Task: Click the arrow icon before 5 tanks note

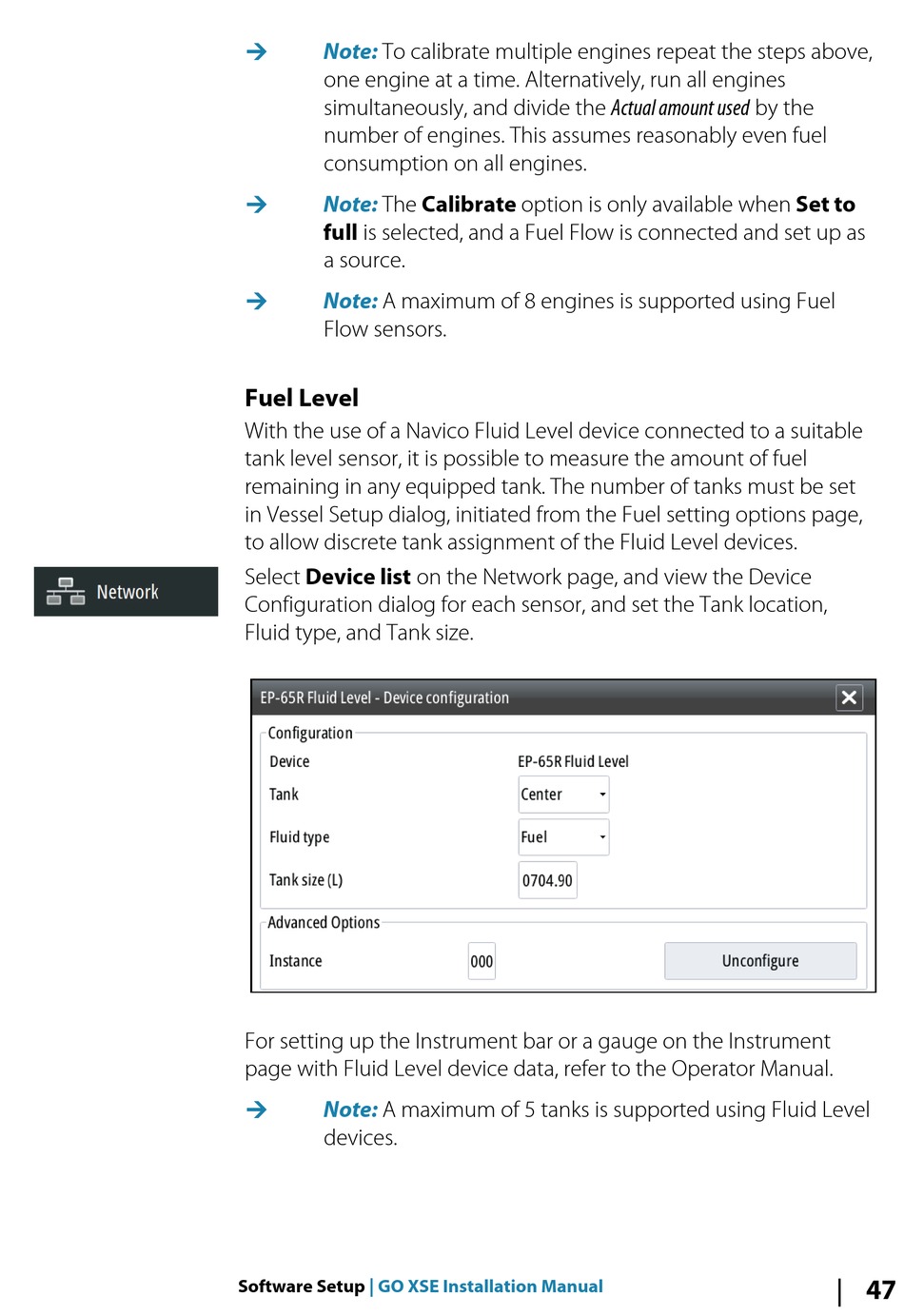Action: (x=257, y=1110)
